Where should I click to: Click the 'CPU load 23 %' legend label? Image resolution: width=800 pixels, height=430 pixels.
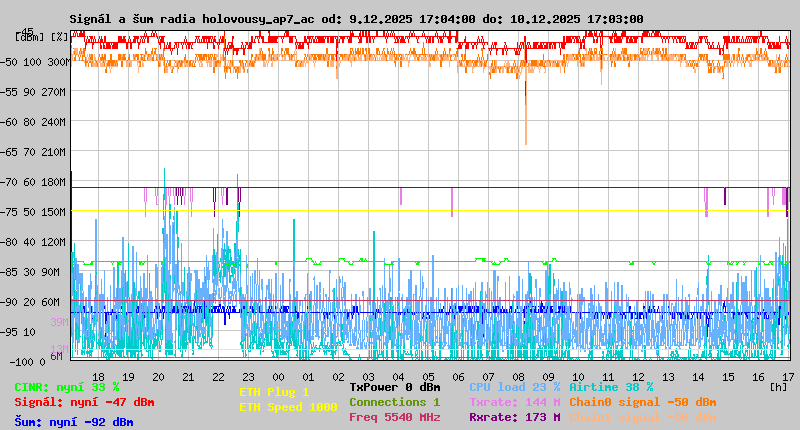(x=515, y=388)
